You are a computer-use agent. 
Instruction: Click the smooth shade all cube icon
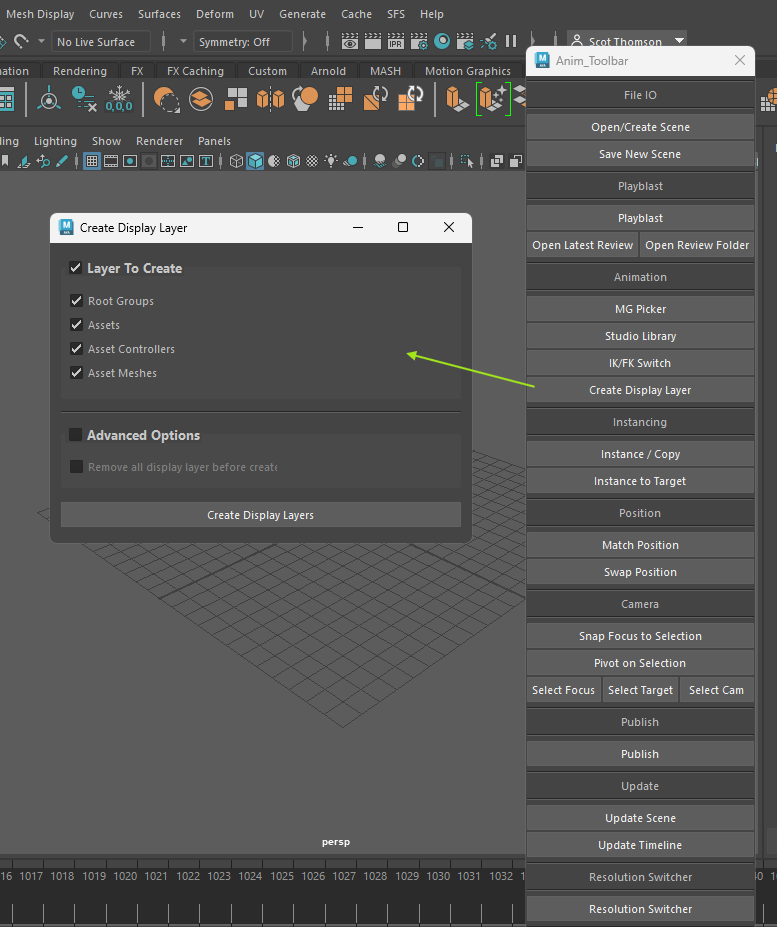coord(255,161)
